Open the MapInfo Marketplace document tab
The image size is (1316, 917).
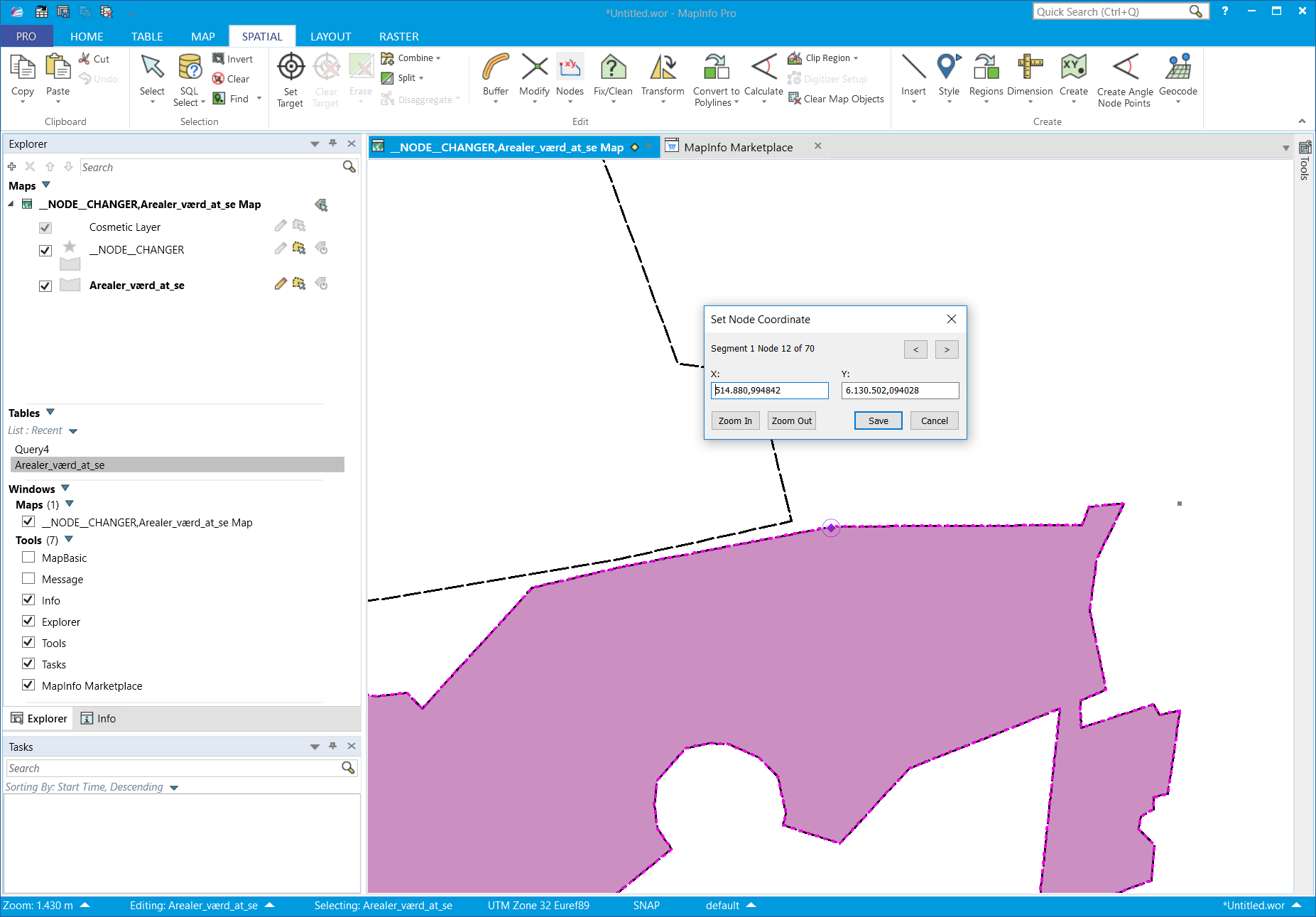738,147
